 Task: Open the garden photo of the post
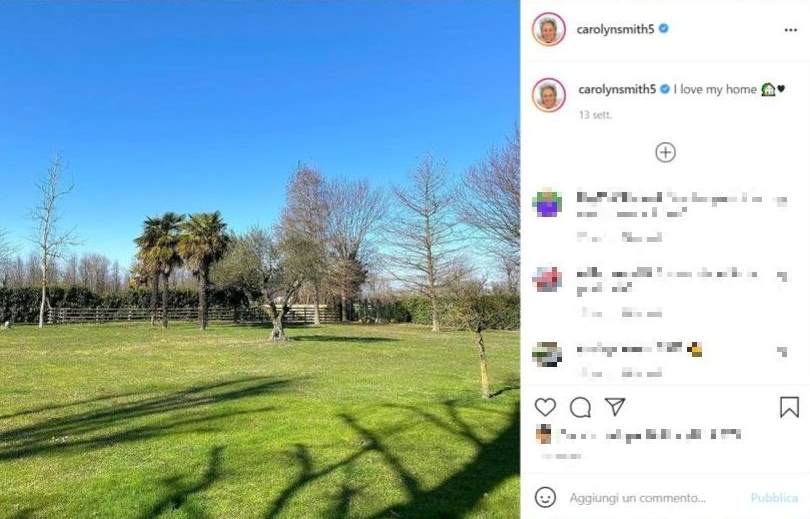(260, 259)
